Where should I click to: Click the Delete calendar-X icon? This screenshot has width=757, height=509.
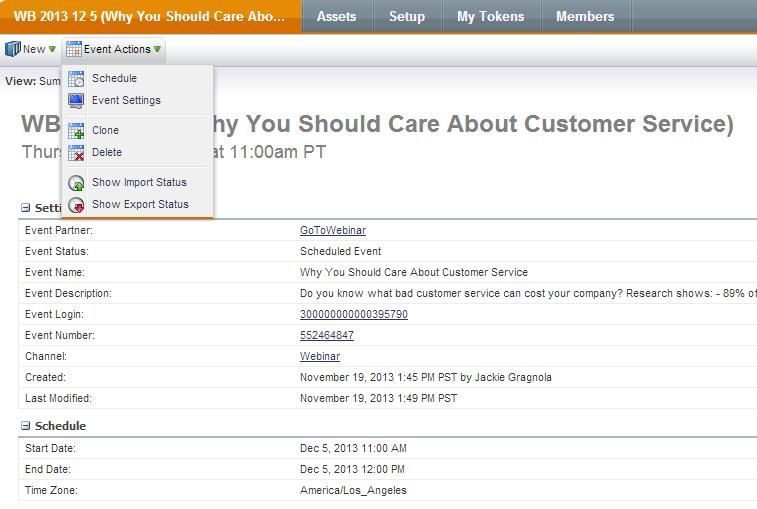76,153
